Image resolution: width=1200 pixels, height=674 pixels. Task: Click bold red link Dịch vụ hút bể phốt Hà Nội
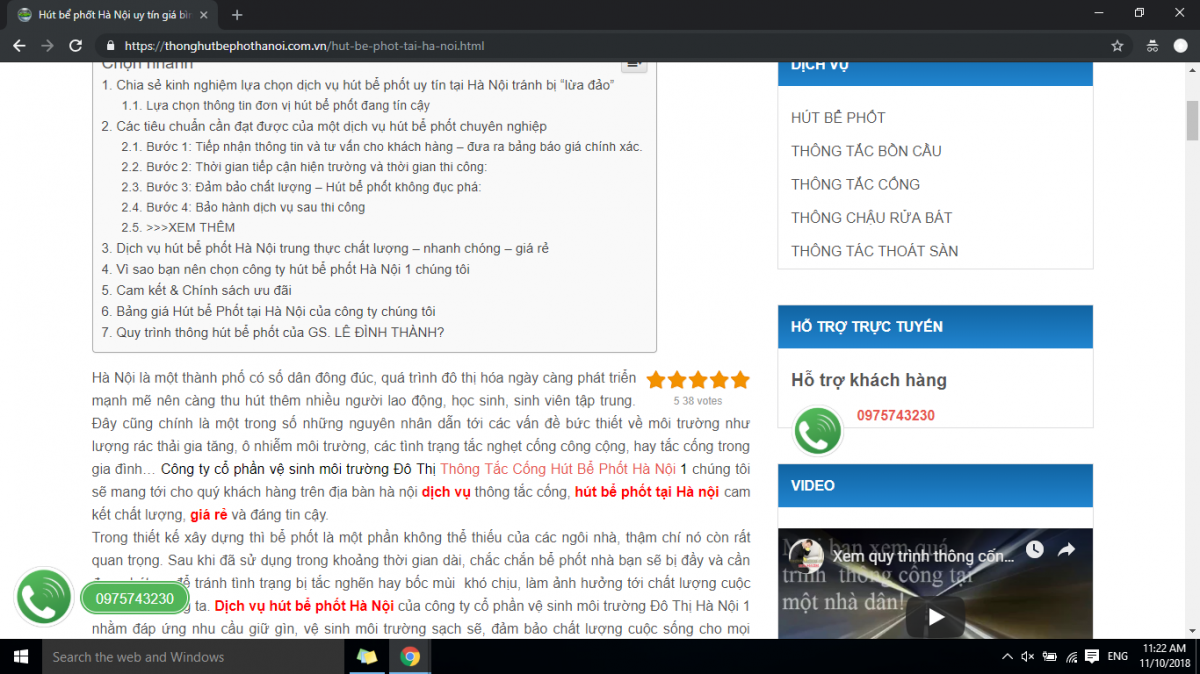[x=304, y=606]
